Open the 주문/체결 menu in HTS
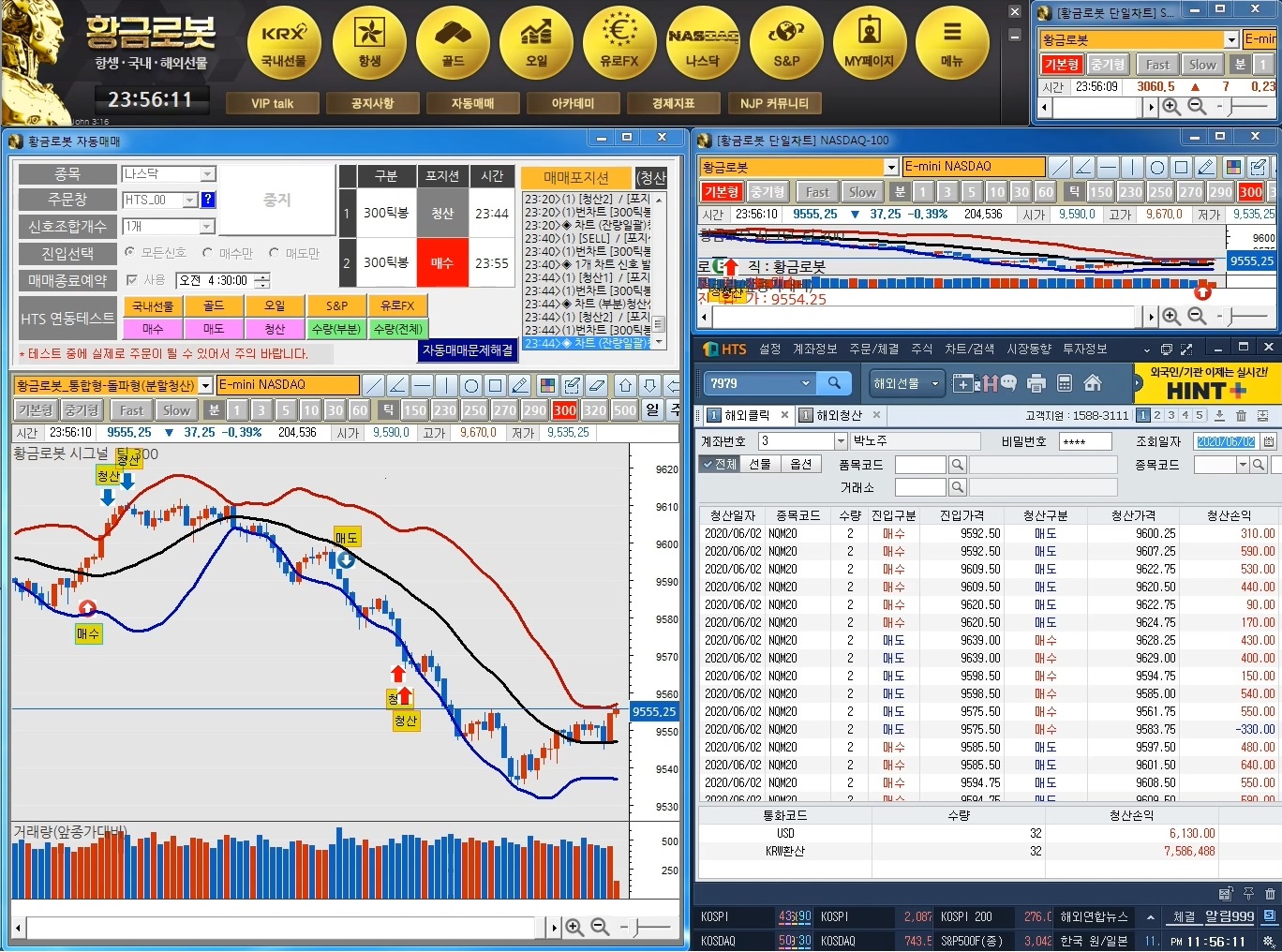 [x=873, y=349]
